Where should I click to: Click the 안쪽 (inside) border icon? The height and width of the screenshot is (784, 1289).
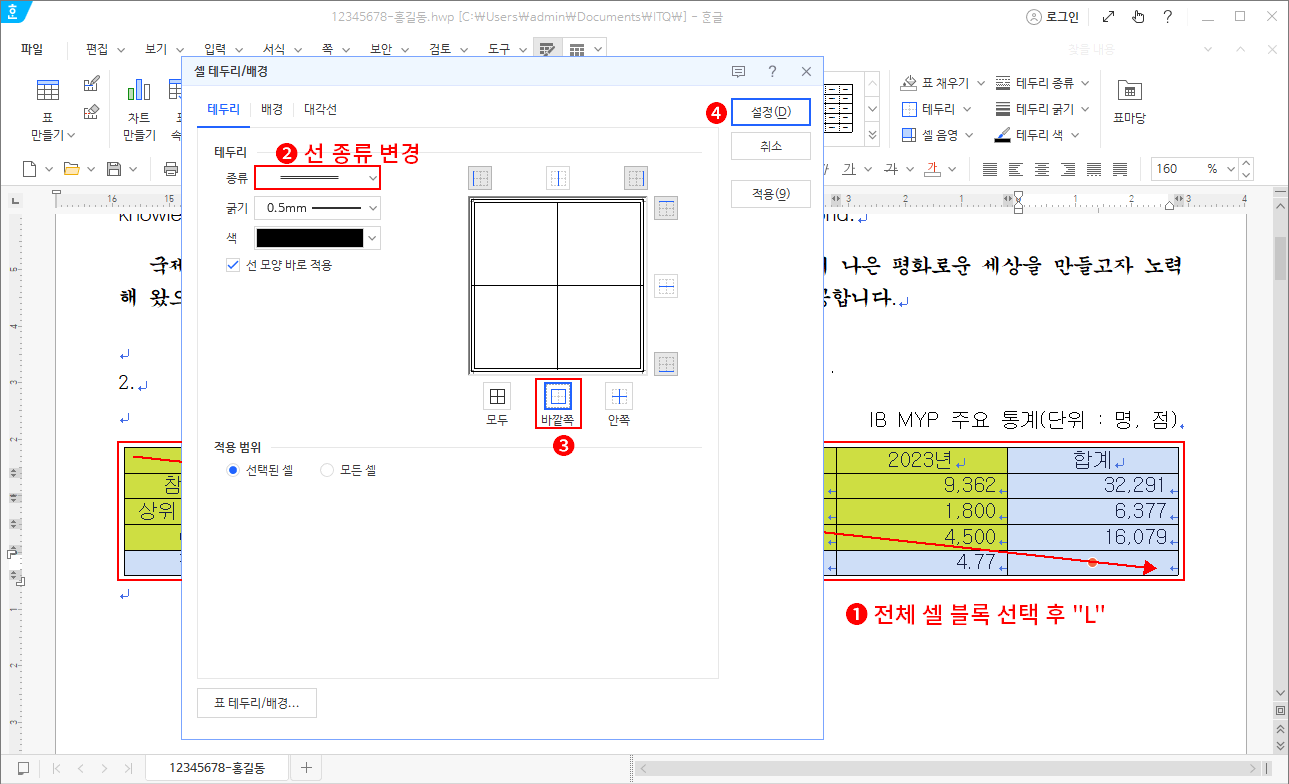click(619, 397)
